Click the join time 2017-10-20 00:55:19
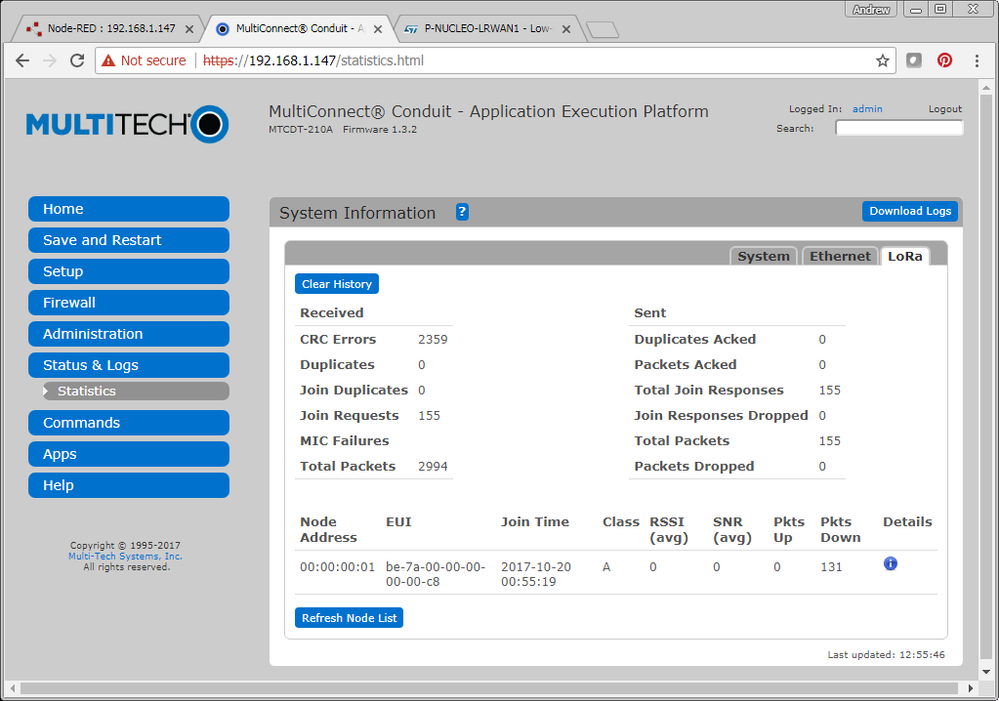999x701 pixels. click(x=536, y=574)
